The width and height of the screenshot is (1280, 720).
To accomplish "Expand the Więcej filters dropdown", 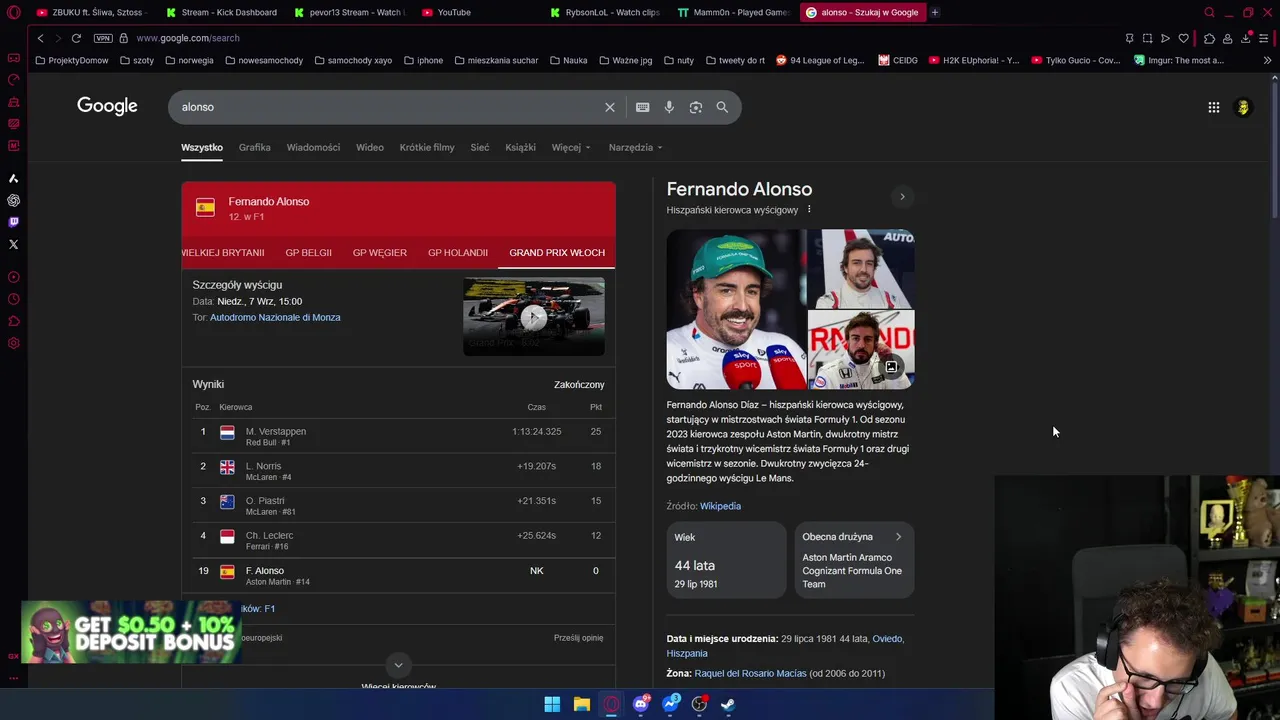I will 571,147.
